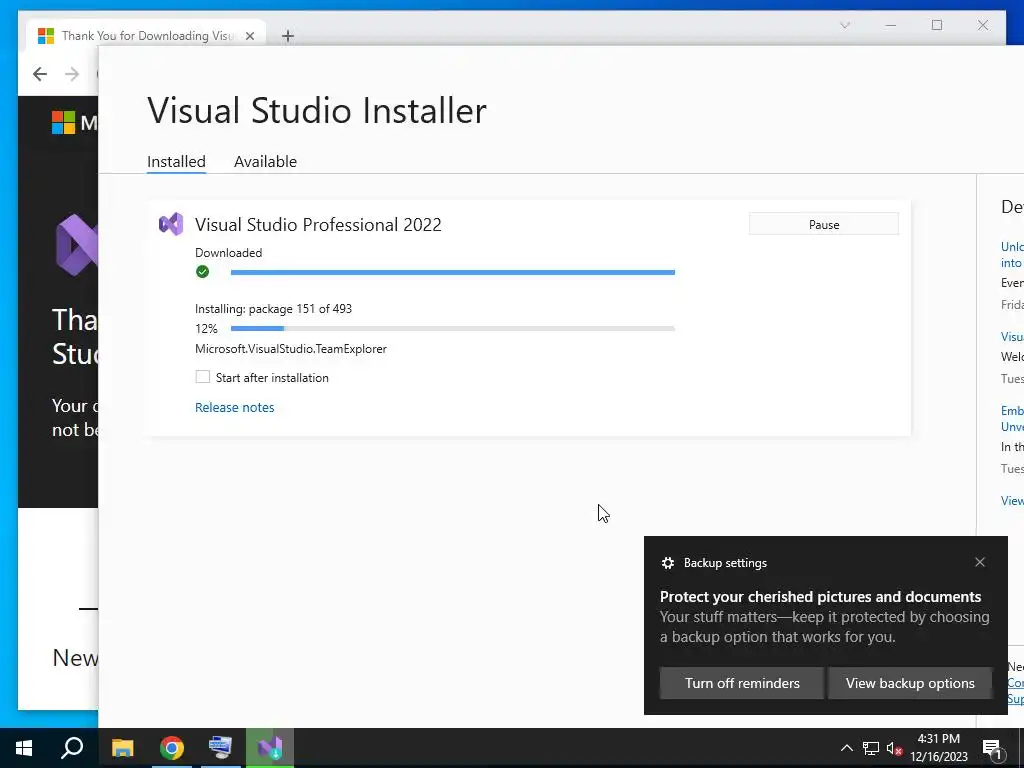This screenshot has width=1024, height=768.
Task: Show hidden system tray icons
Action: click(846, 748)
